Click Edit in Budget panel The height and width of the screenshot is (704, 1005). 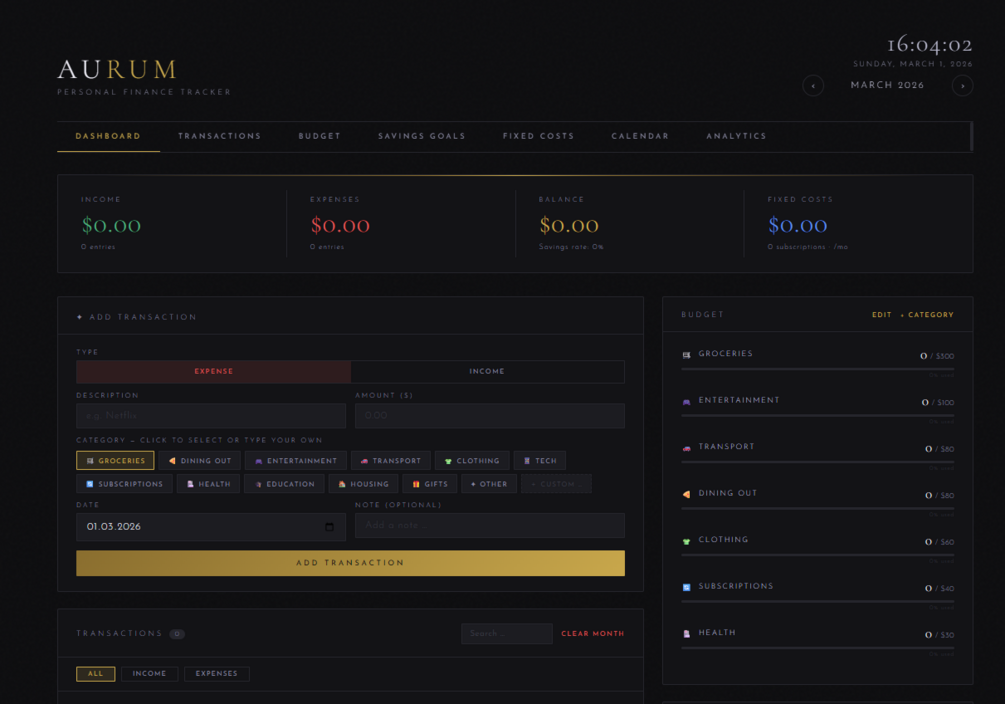click(881, 315)
